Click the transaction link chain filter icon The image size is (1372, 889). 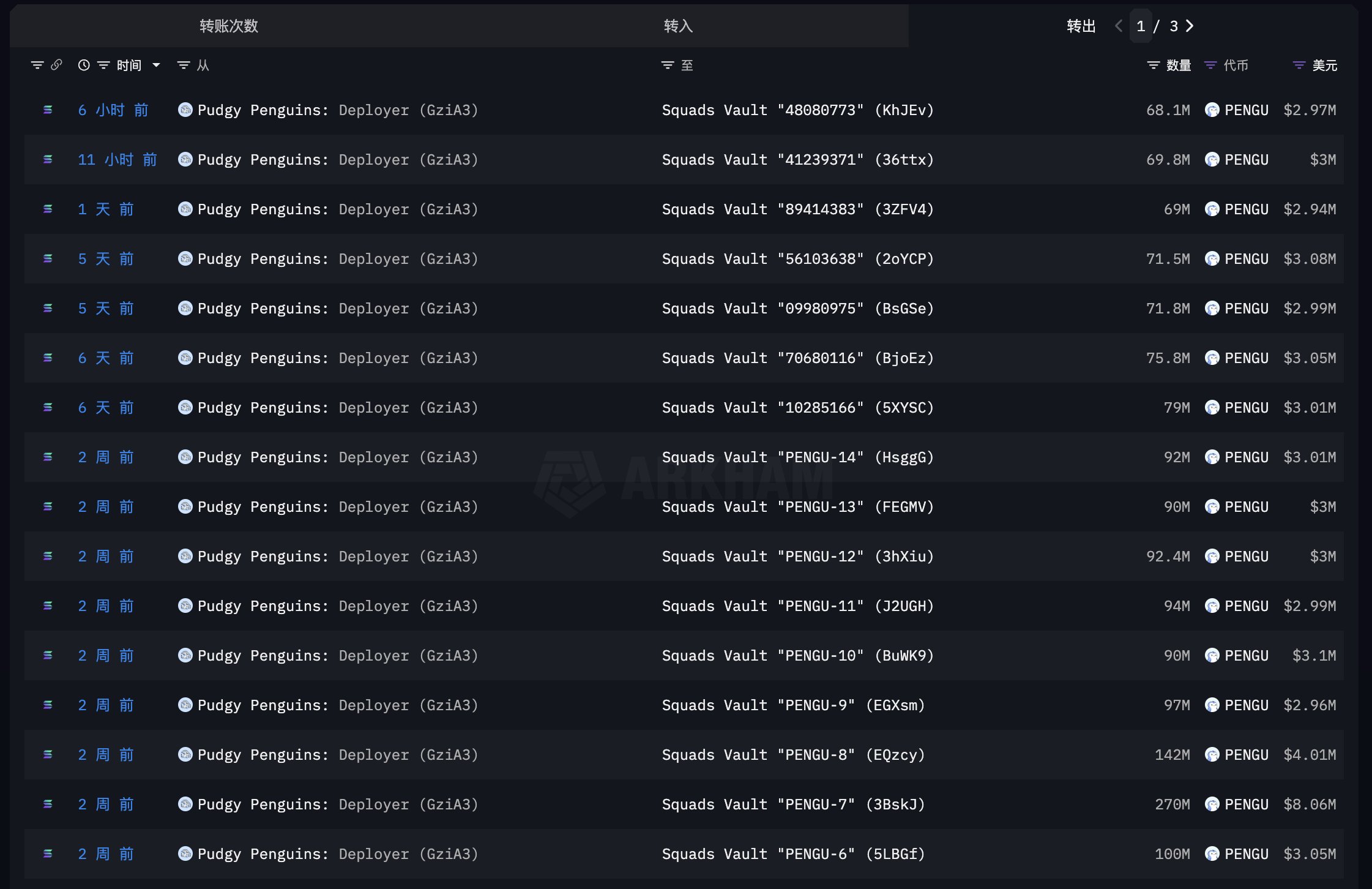pyautogui.click(x=56, y=65)
